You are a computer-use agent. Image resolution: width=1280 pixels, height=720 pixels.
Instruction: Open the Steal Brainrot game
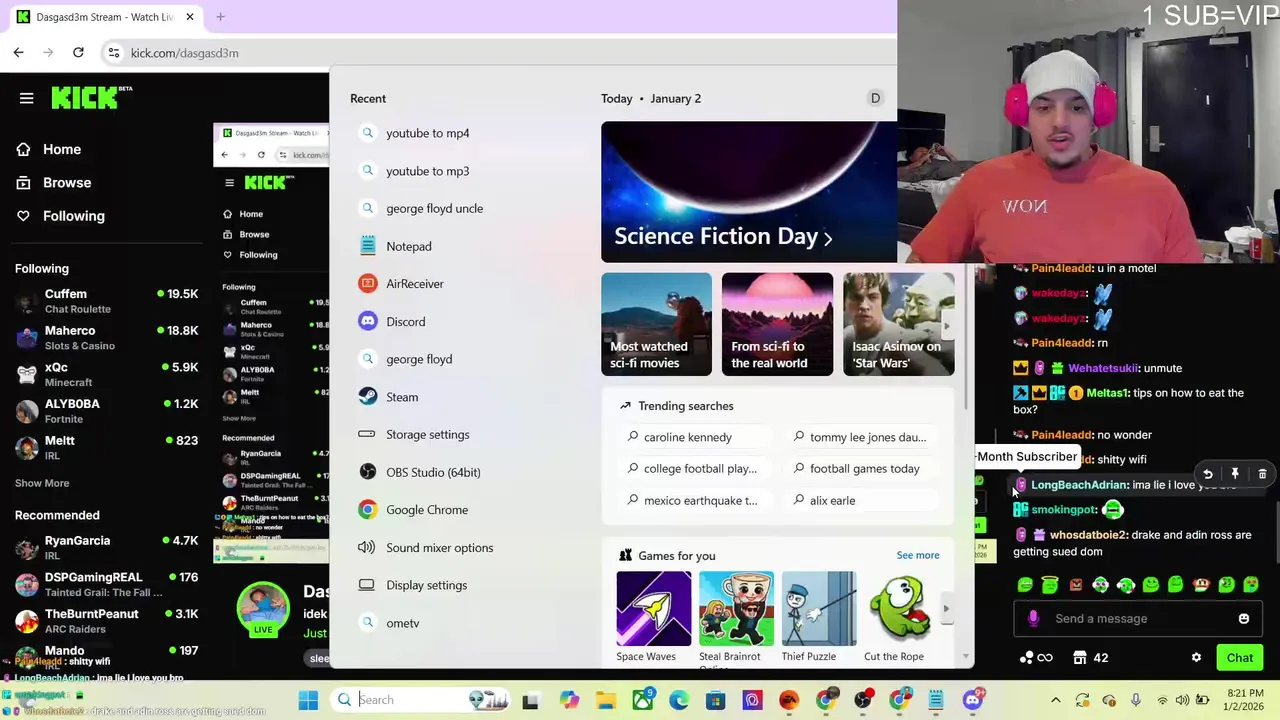pos(736,617)
